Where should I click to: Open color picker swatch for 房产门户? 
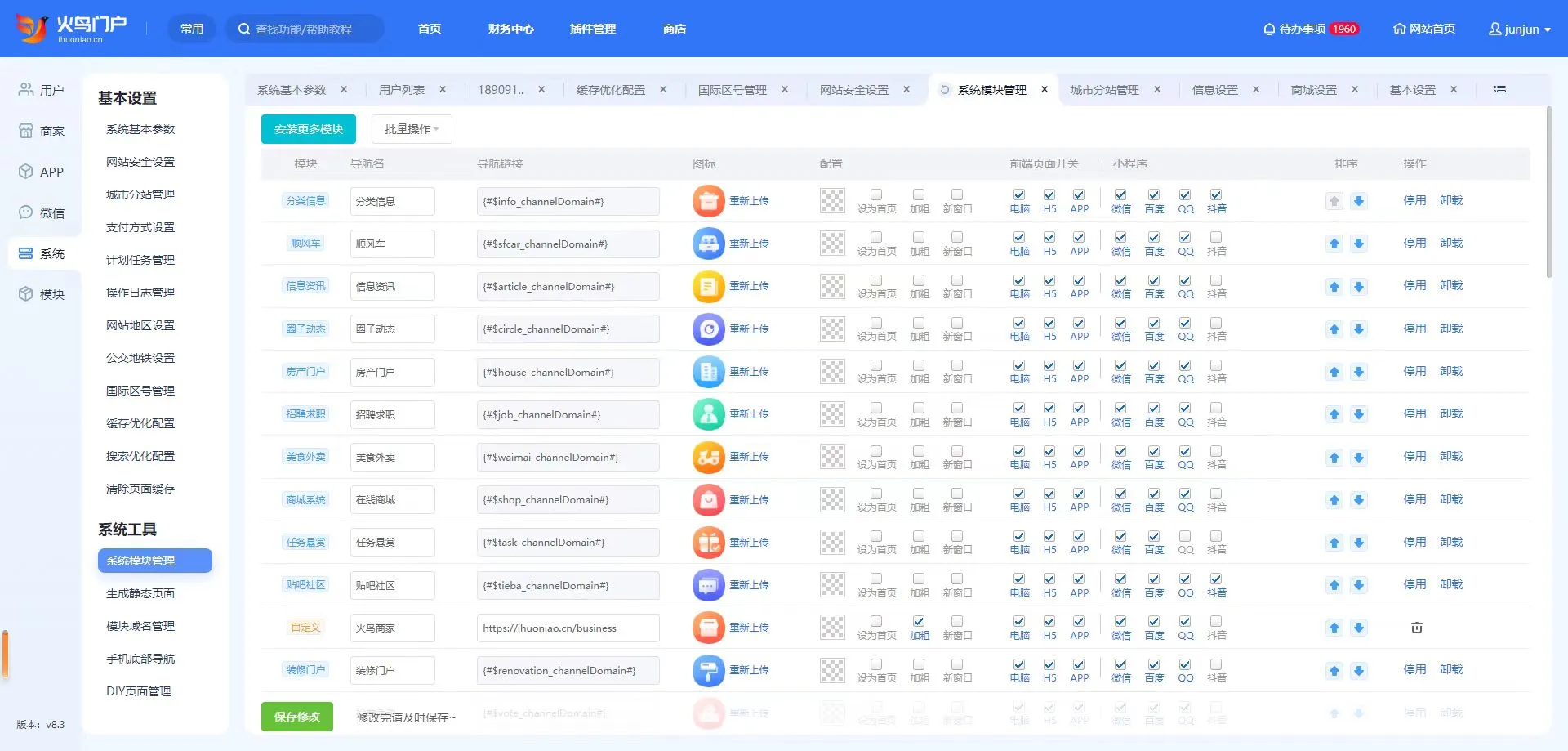click(832, 372)
